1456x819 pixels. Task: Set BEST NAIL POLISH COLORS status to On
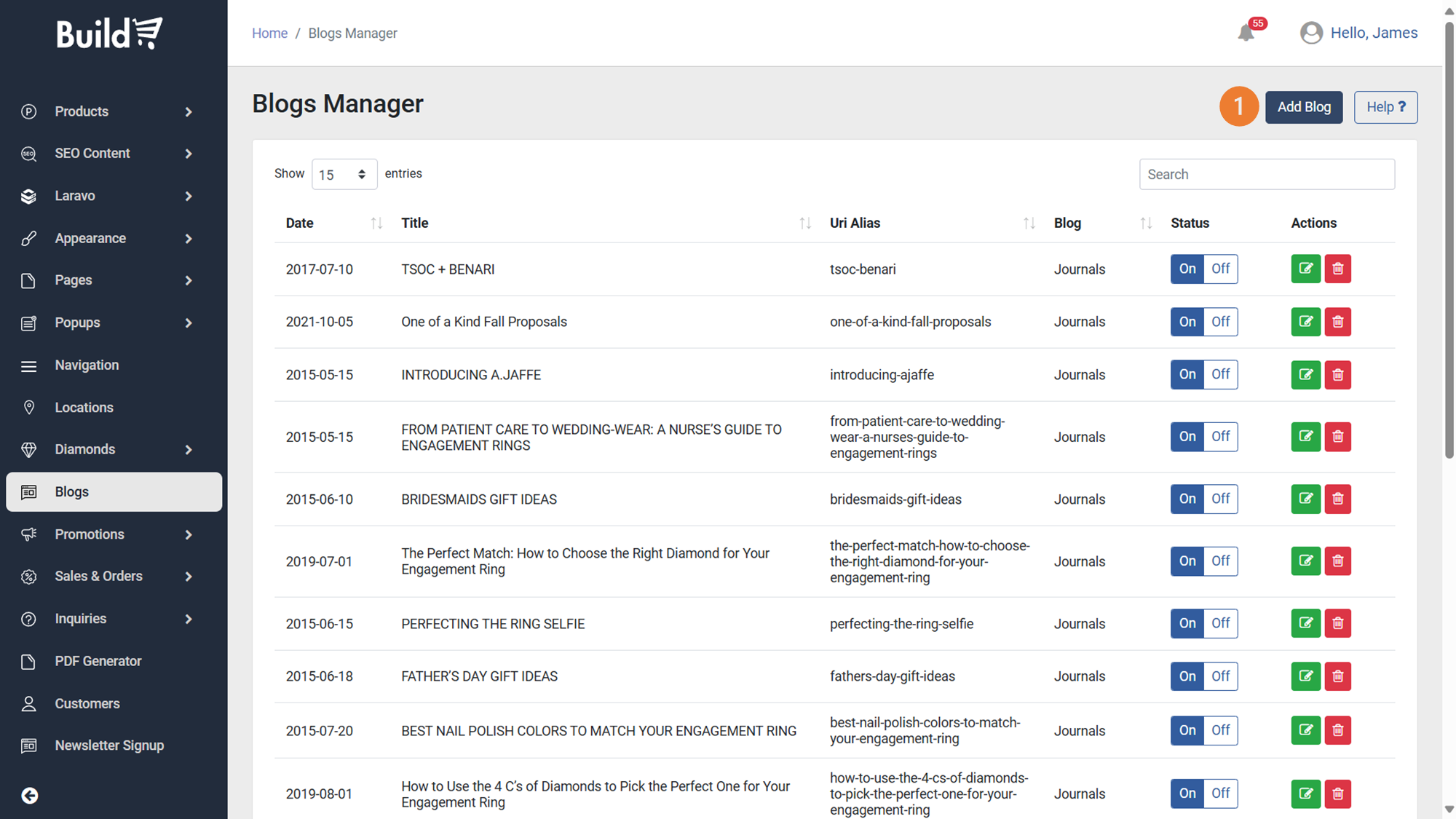1187,730
